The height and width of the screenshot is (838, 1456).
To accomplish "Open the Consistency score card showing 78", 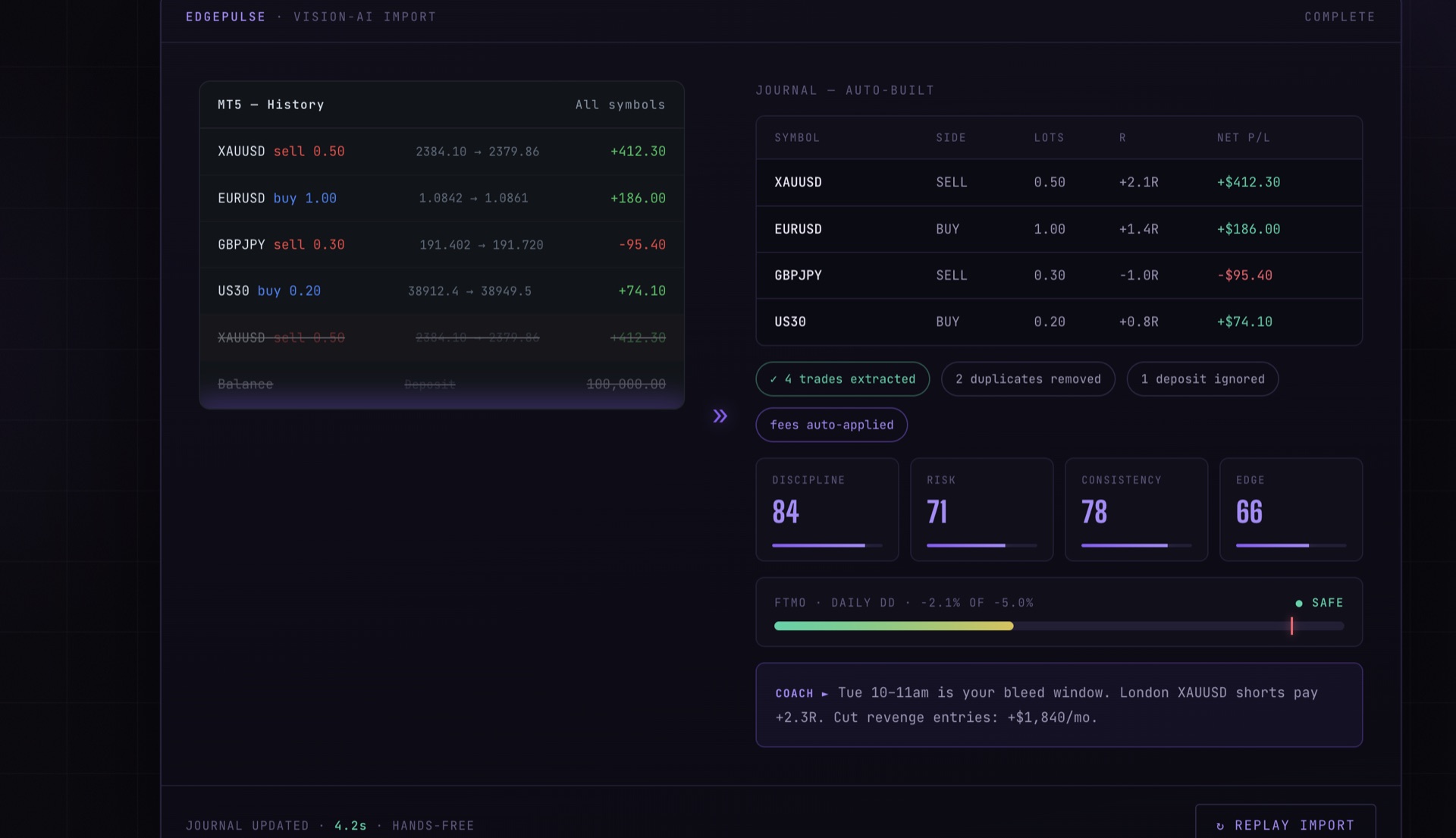I will pos(1136,510).
